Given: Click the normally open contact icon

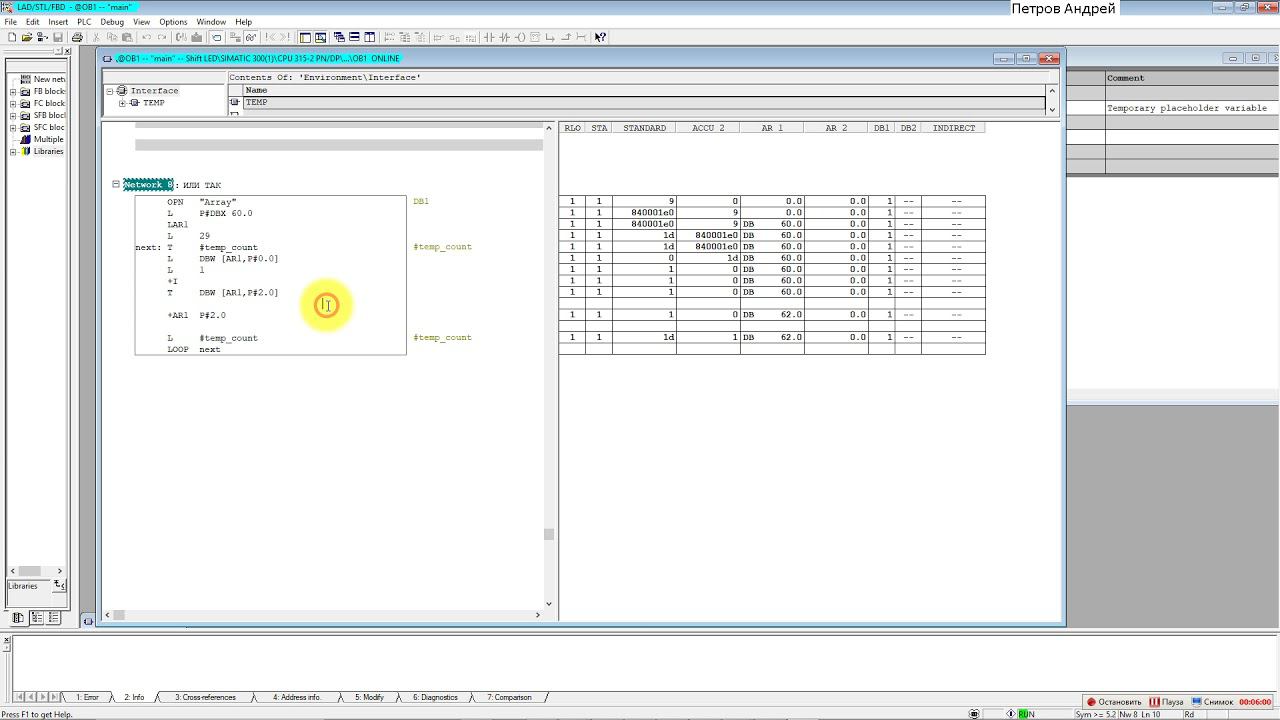Looking at the screenshot, I should pyautogui.click(x=489, y=37).
